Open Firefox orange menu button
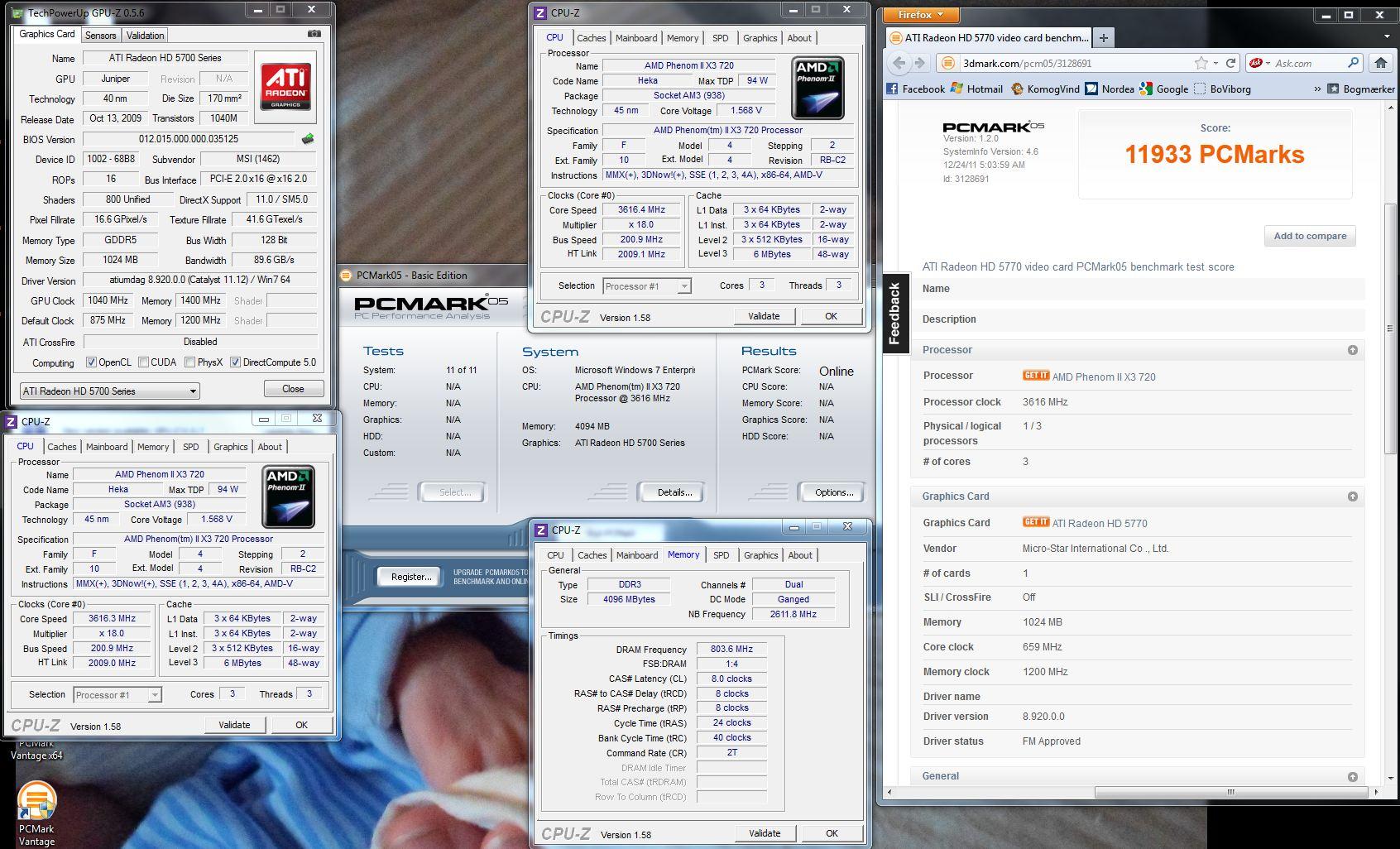This screenshot has height=849, width=1400. pyautogui.click(x=921, y=14)
